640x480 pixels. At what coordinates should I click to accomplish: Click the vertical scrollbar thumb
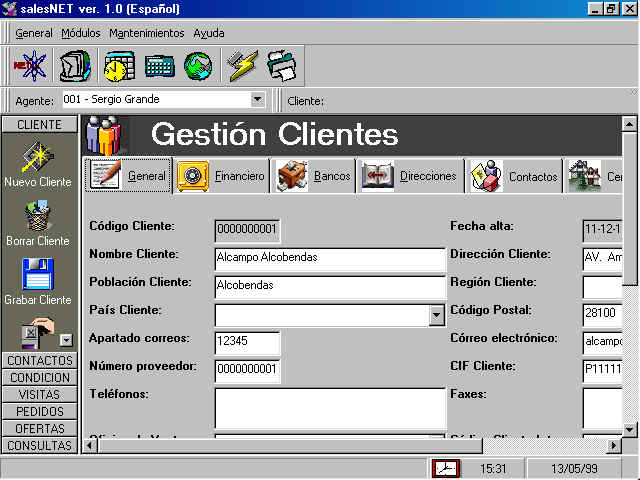629,208
